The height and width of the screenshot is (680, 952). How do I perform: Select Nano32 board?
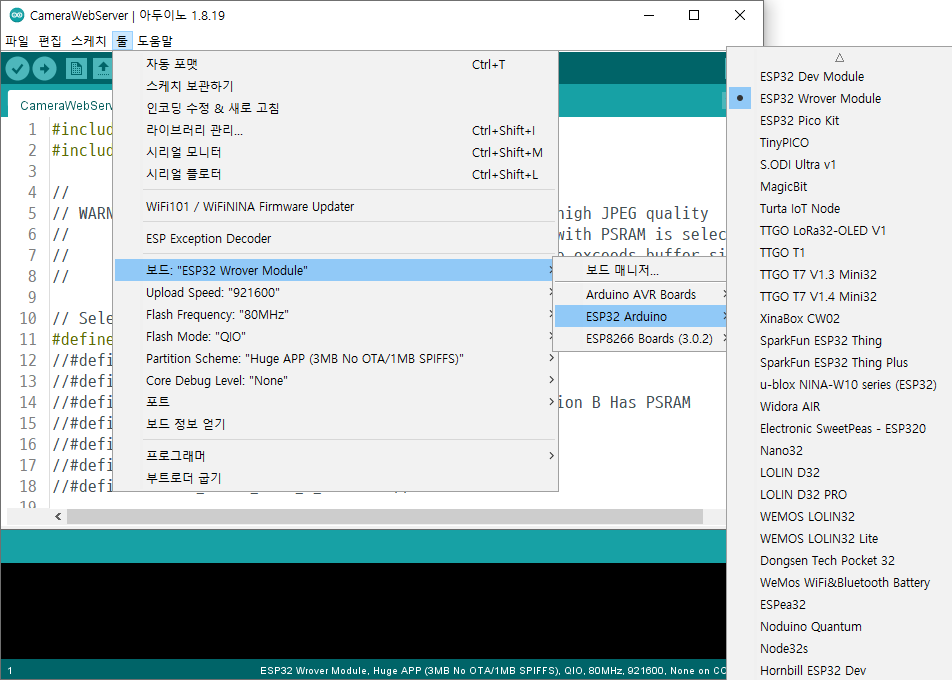839,450
